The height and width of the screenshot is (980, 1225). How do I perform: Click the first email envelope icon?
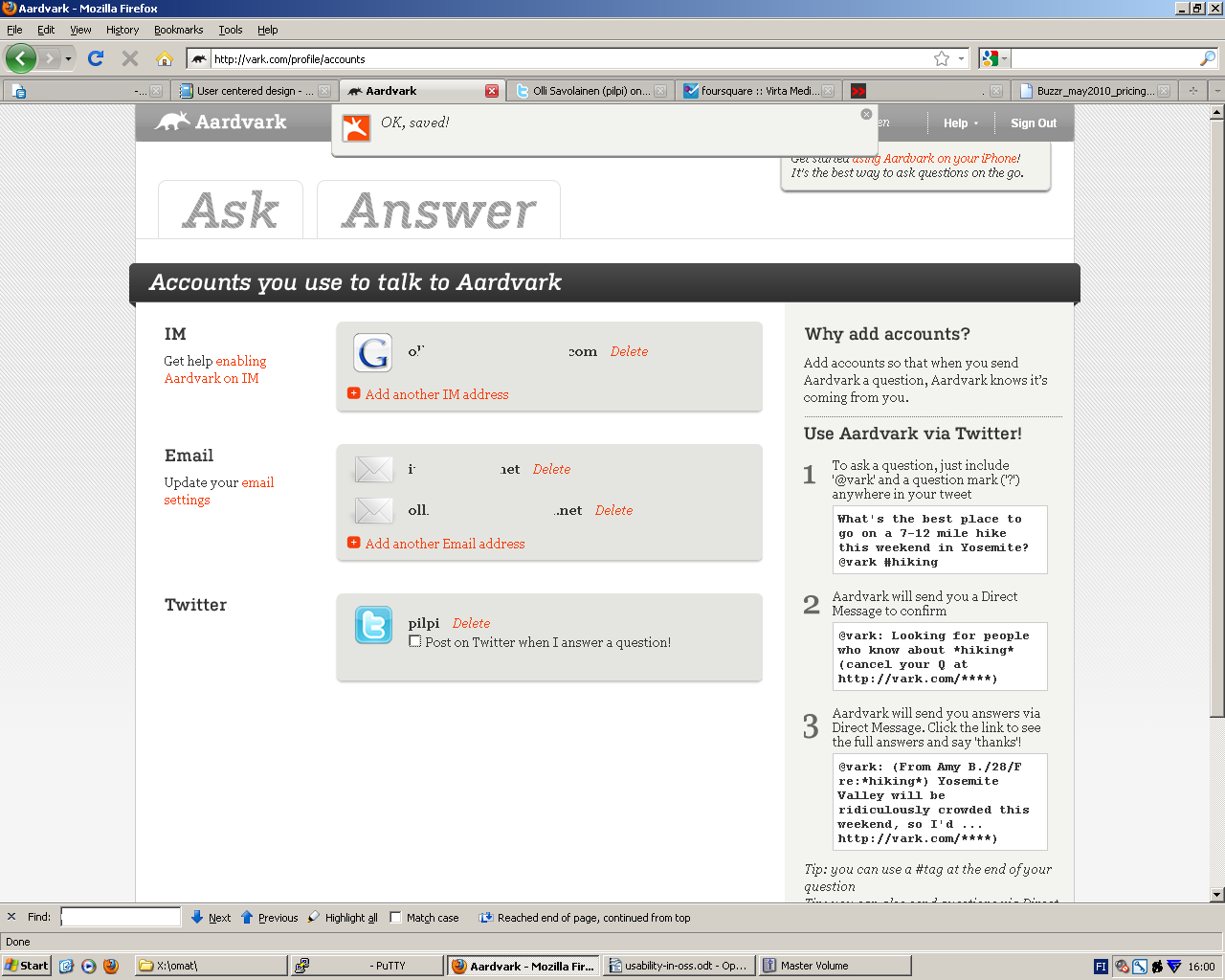coord(373,469)
